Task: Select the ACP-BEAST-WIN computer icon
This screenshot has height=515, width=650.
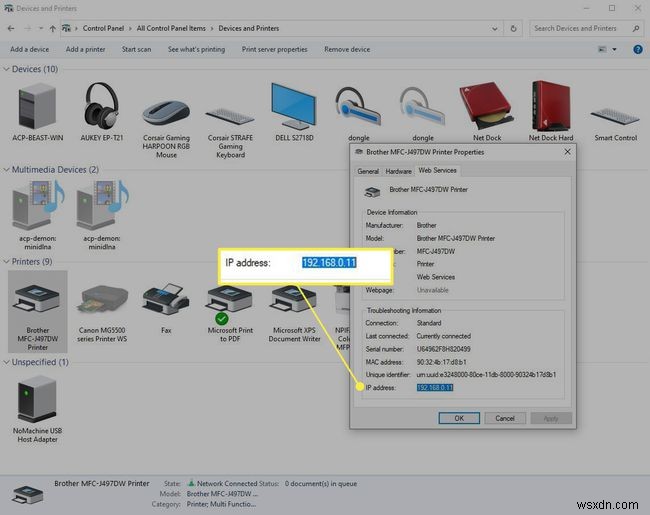Action: pos(37,107)
